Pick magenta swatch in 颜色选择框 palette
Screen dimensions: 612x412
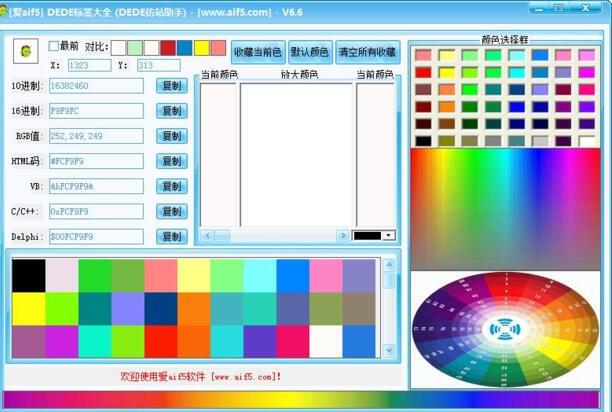(x=587, y=72)
